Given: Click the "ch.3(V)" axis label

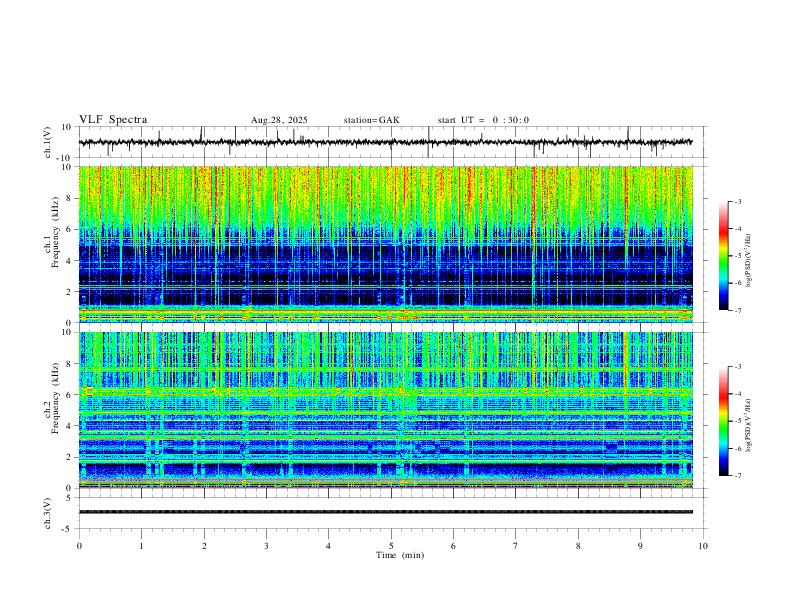Looking at the screenshot, I should [x=48, y=513].
